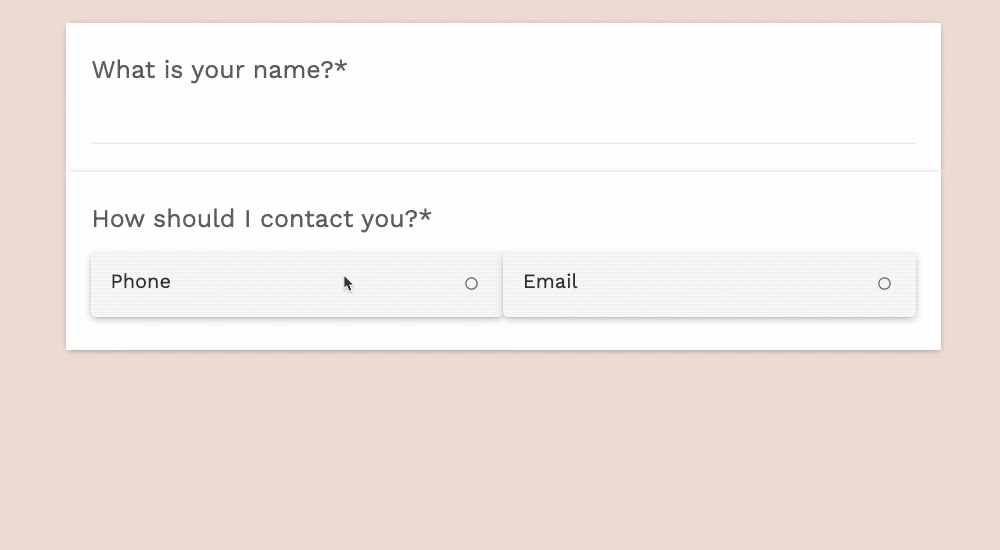Choose the Email contact option card
The image size is (1000, 550).
pyautogui.click(x=709, y=284)
